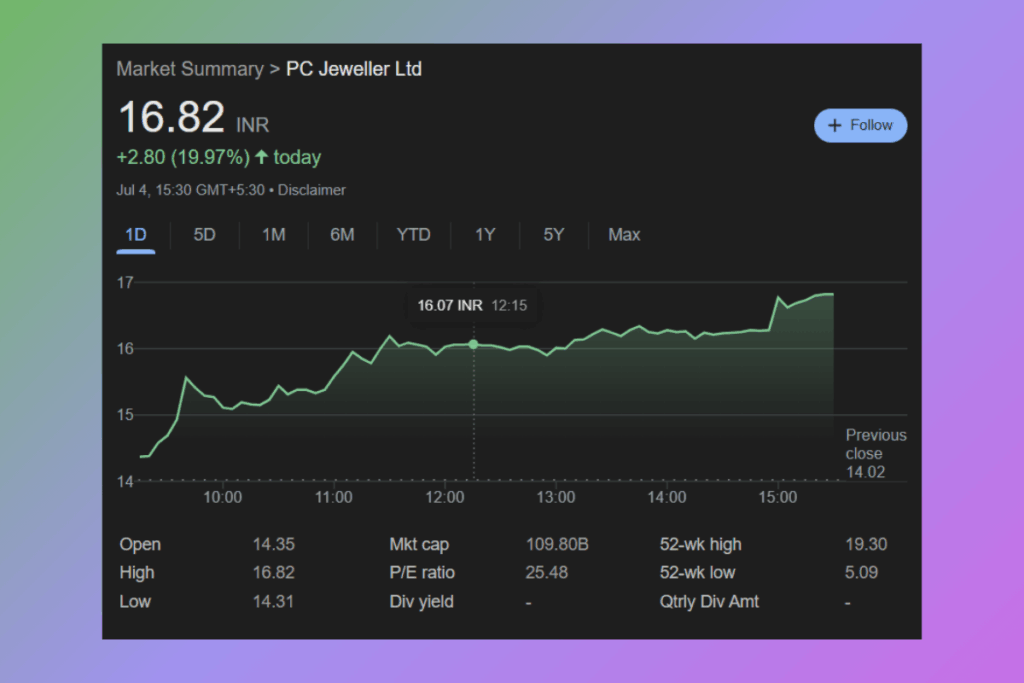Click the PC Jeweller Ltd title

point(354,69)
